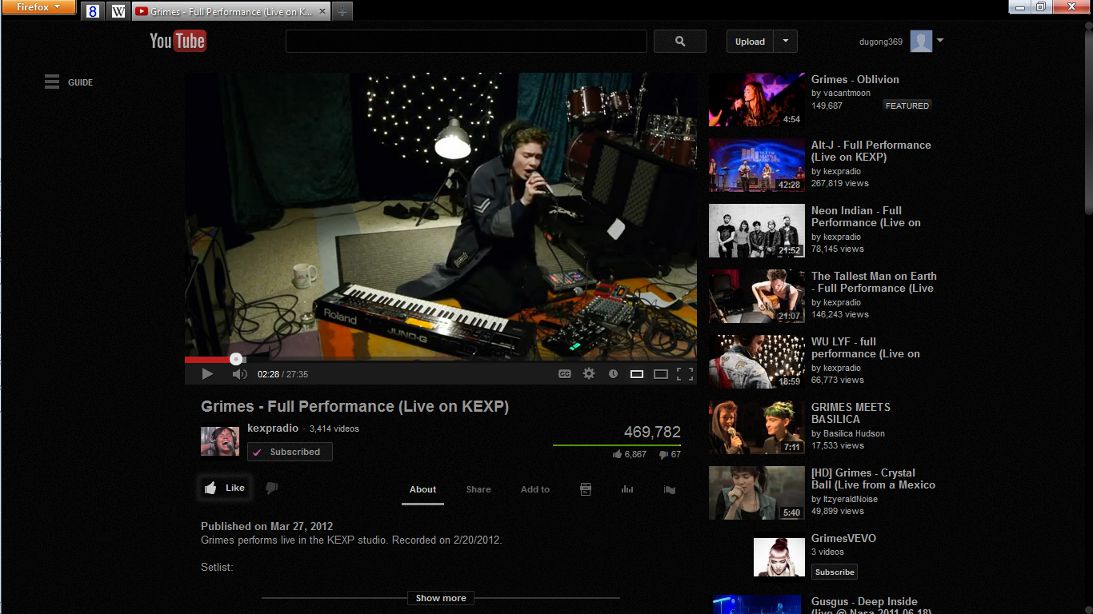Open player settings gear
The height and width of the screenshot is (614, 1093).
(x=589, y=374)
